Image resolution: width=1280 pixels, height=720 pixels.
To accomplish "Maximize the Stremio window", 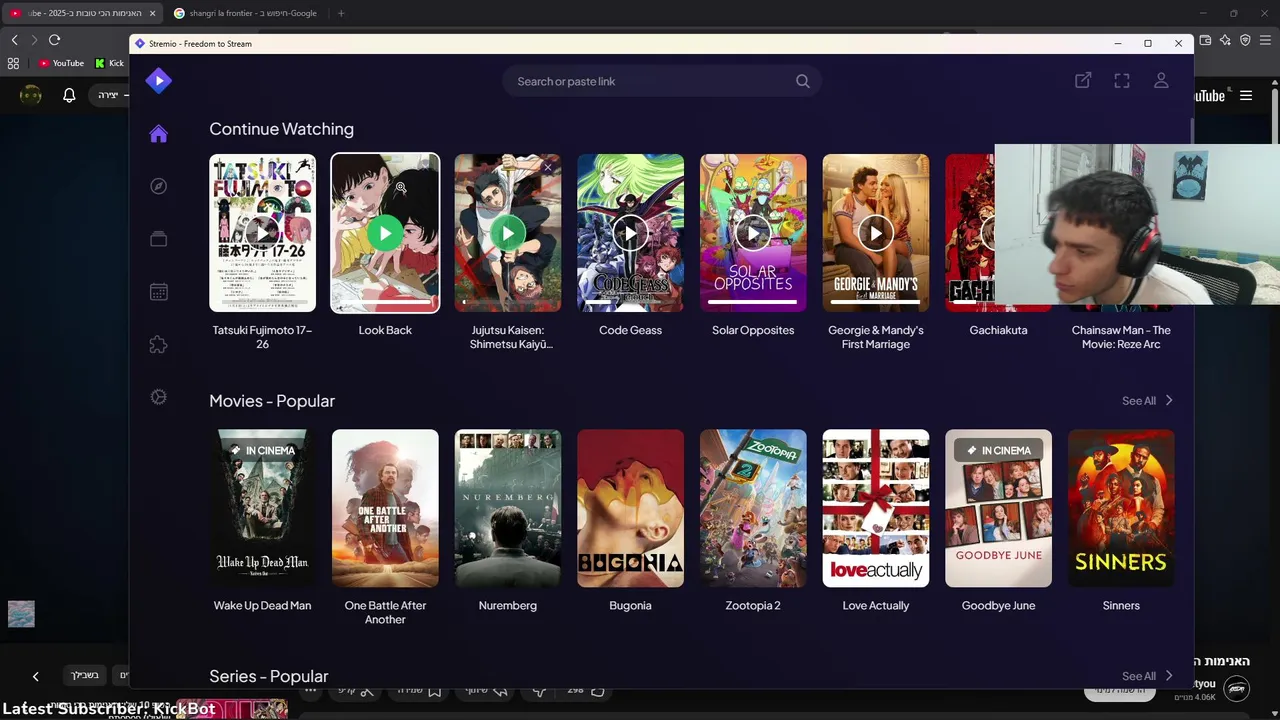I will tap(1148, 43).
